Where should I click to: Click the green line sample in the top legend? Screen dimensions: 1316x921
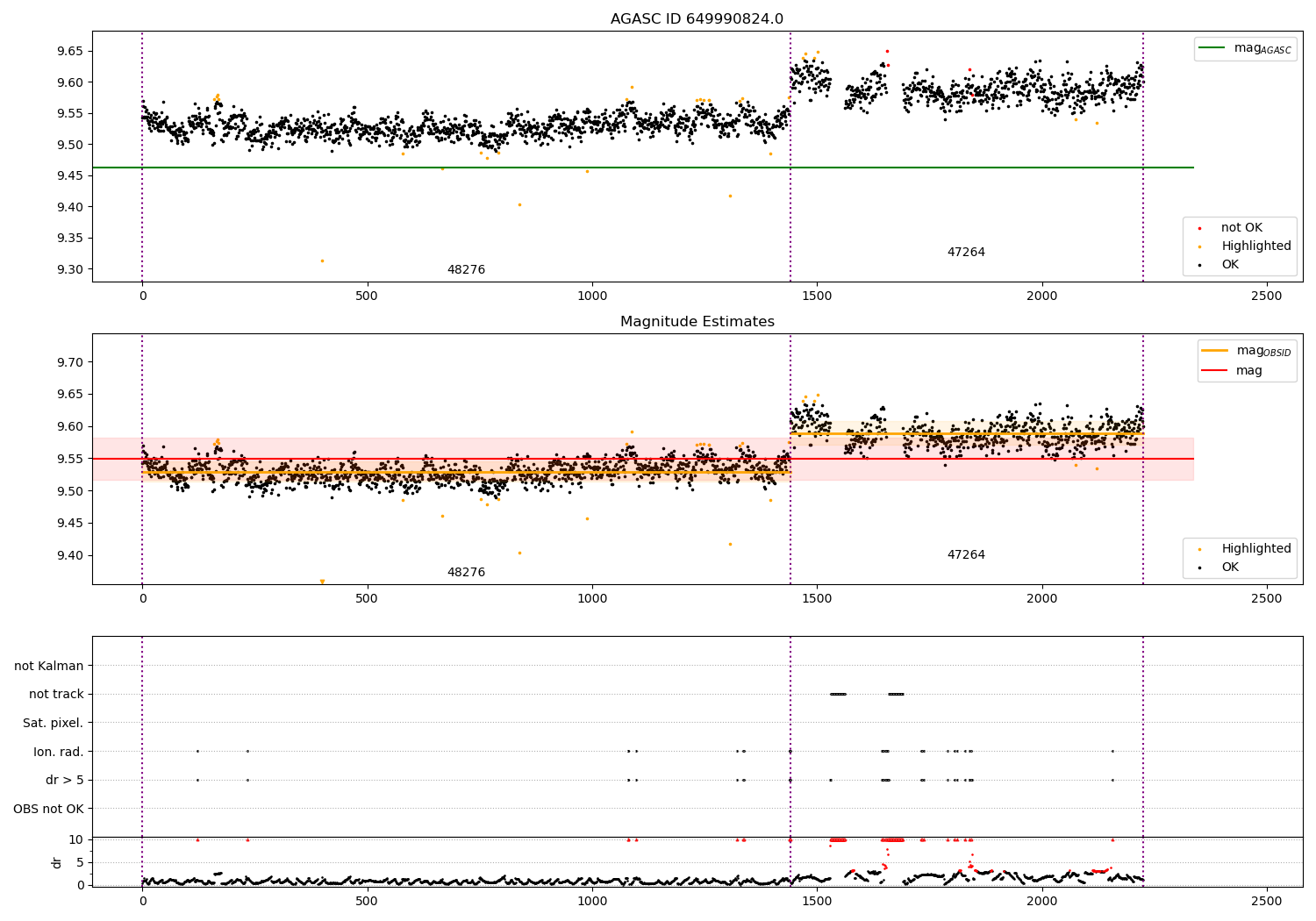coord(1212,48)
